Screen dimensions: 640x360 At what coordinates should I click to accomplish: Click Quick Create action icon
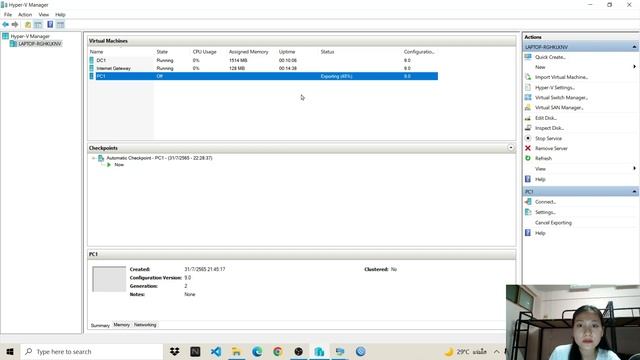tap(528, 57)
